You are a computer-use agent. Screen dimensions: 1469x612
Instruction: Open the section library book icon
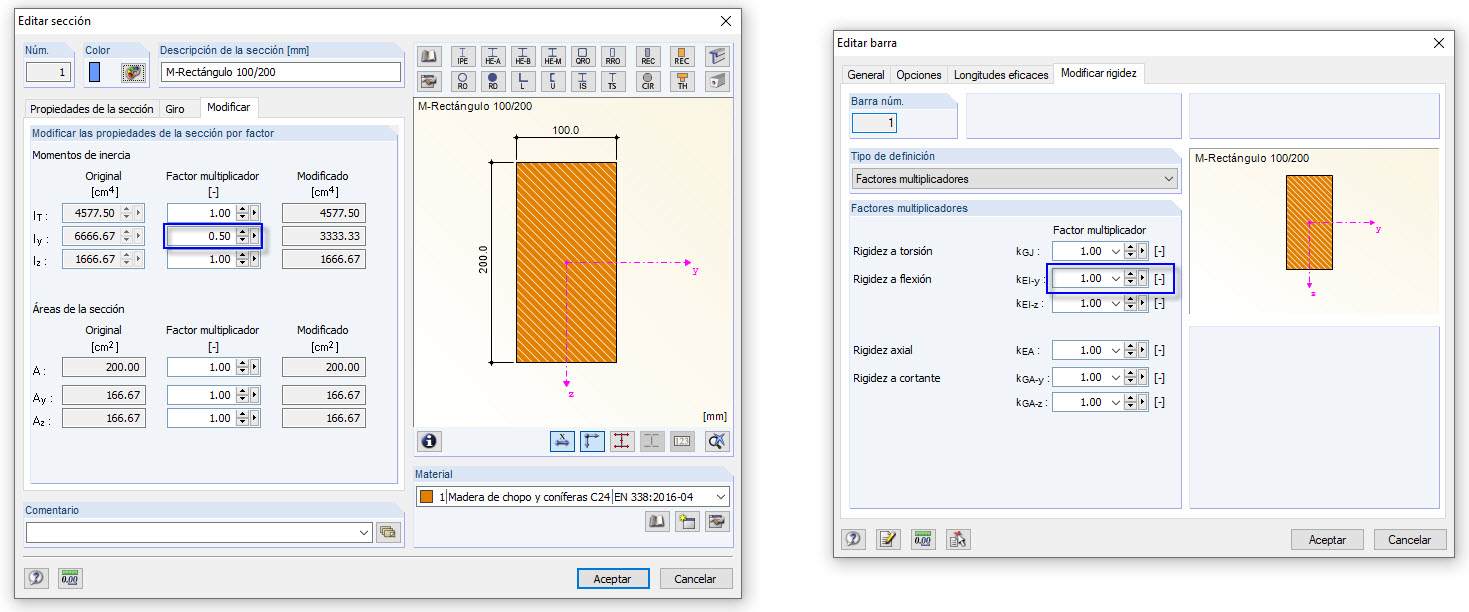click(429, 56)
